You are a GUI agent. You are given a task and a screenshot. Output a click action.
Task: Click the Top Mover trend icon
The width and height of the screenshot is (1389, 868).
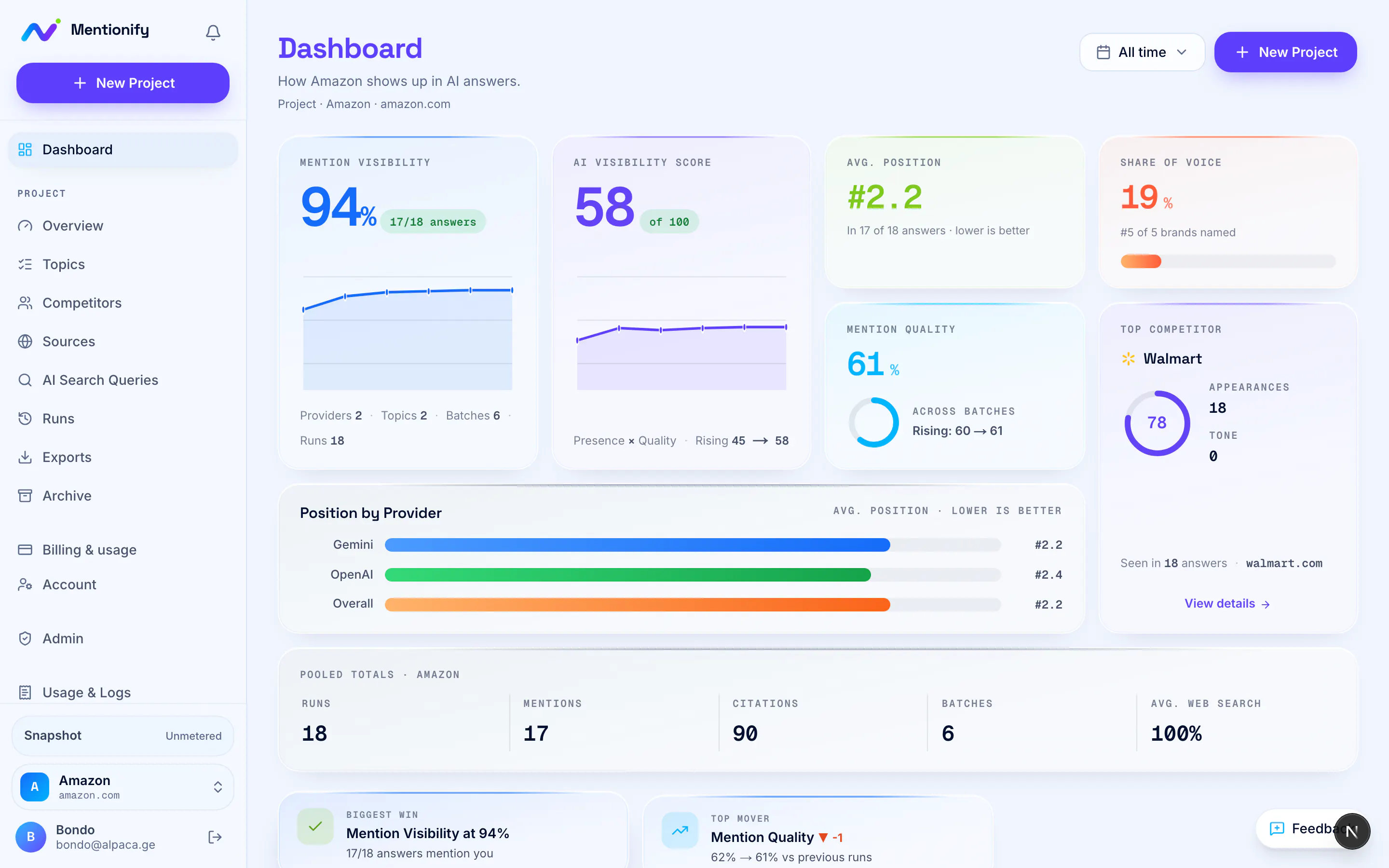[680, 830]
